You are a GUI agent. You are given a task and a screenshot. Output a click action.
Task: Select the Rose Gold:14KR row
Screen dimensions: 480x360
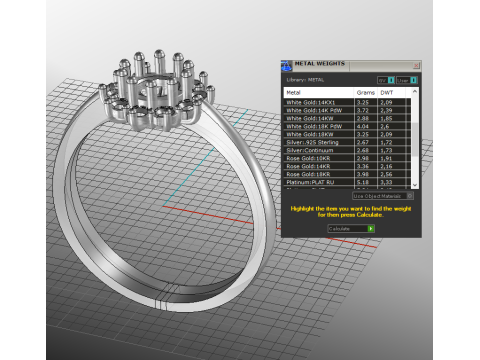pyautogui.click(x=347, y=166)
